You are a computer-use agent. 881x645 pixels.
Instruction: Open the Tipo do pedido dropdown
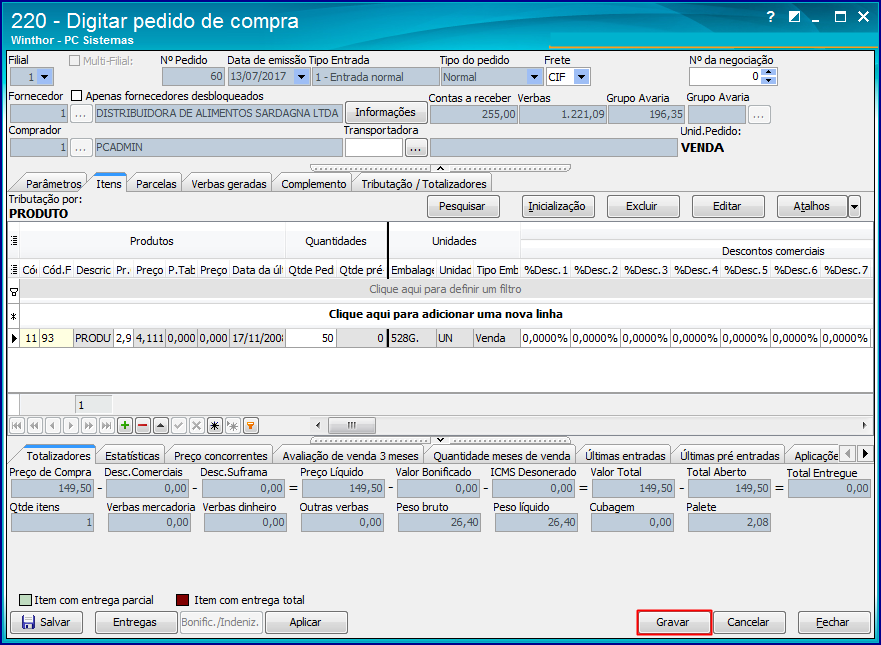pyautogui.click(x=534, y=77)
